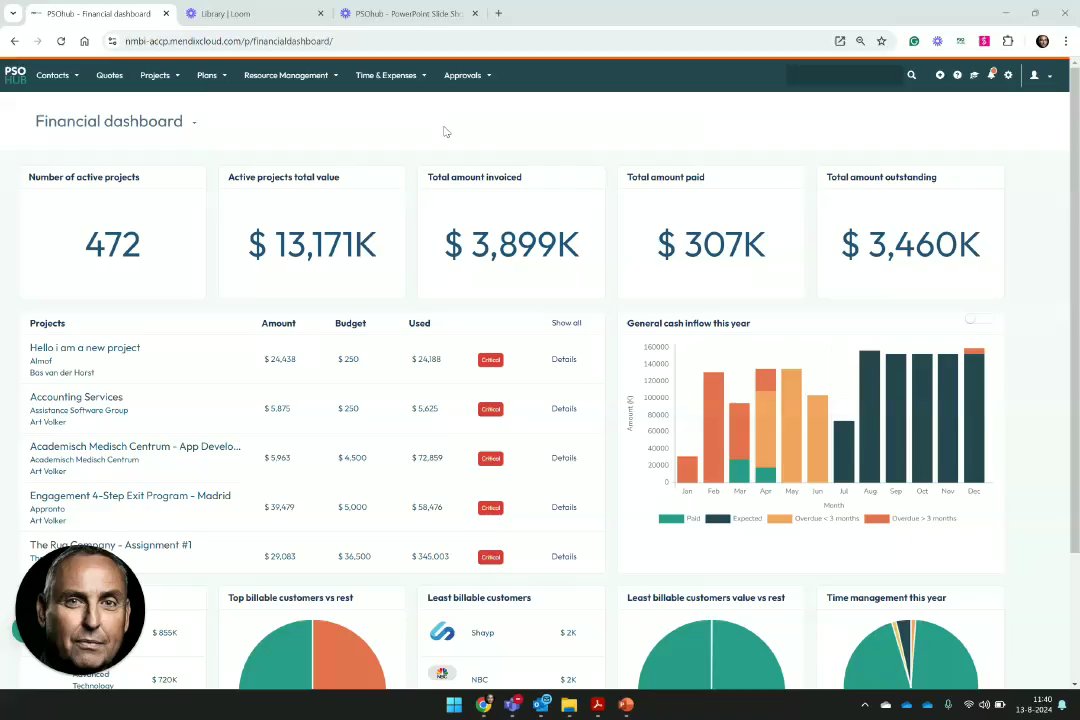The height and width of the screenshot is (720, 1080).
Task: Expand the Projects menu
Action: coord(160,75)
